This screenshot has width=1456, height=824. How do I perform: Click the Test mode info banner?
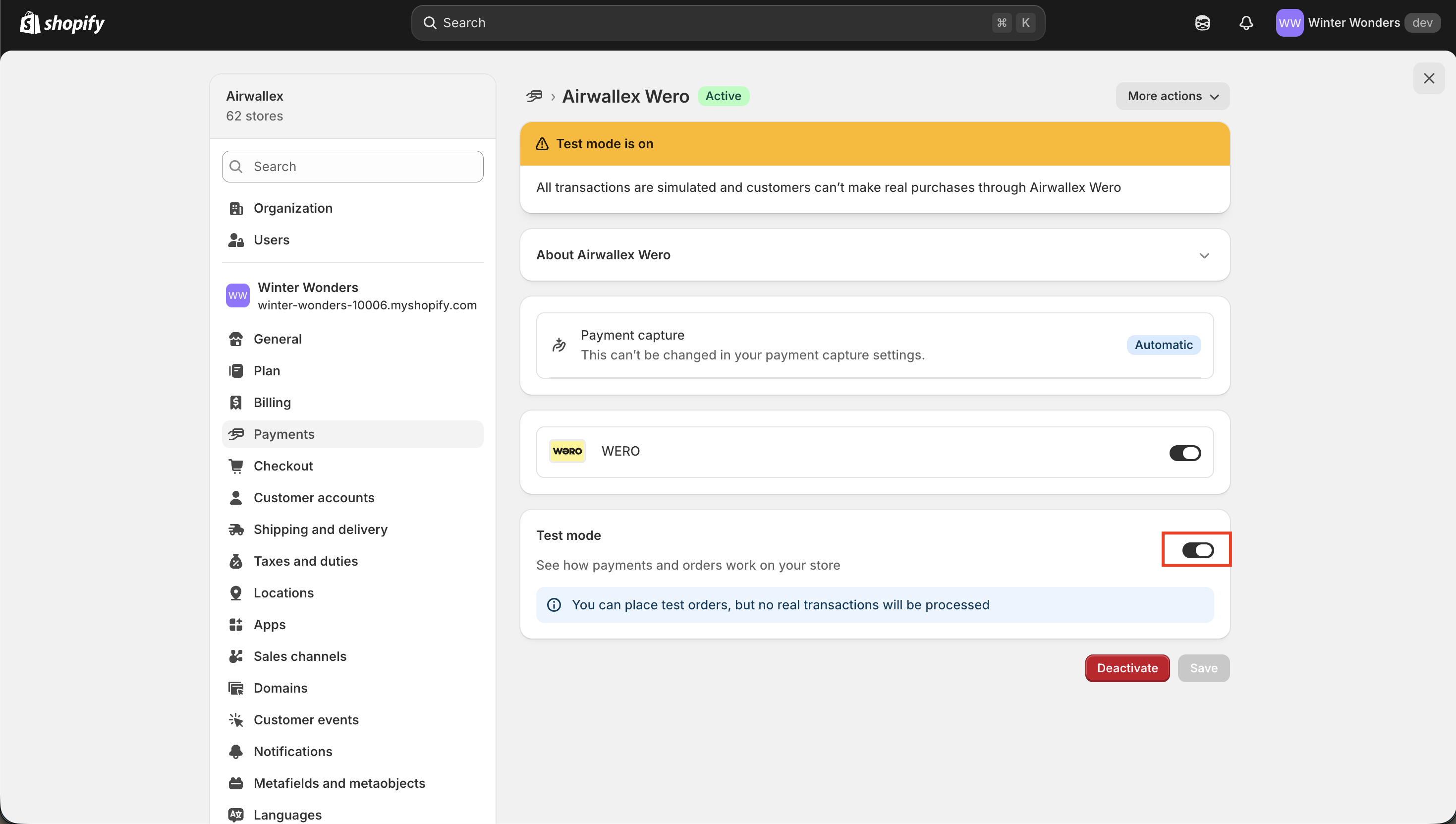click(x=875, y=605)
